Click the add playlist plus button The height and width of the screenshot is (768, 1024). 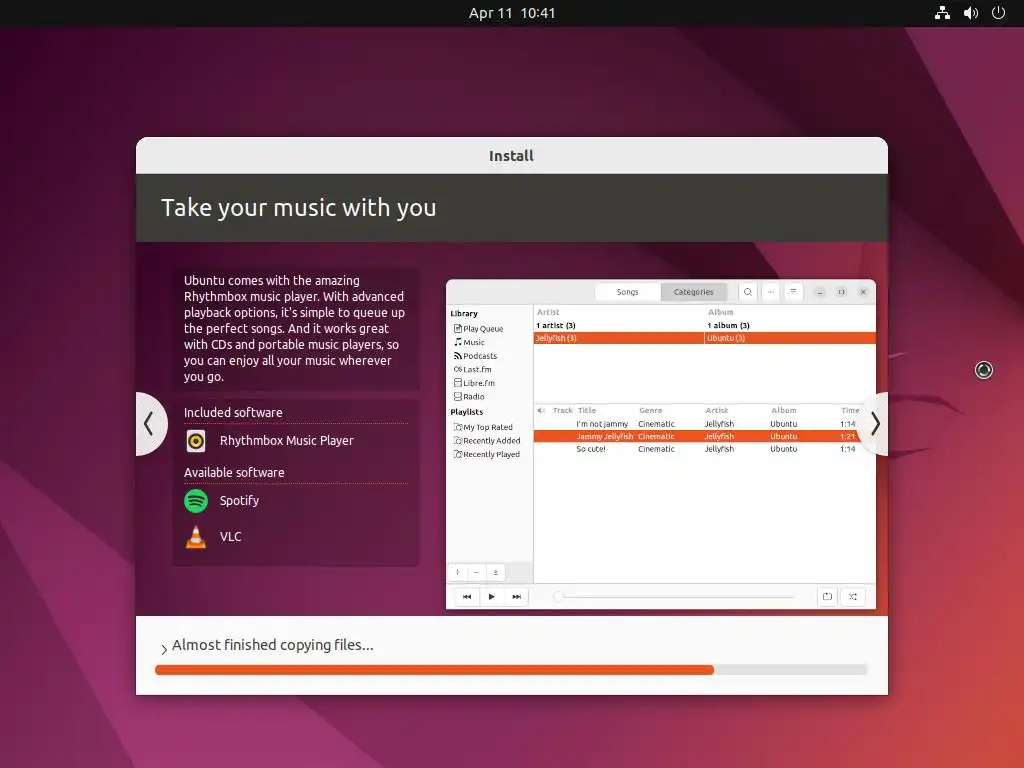(458, 573)
